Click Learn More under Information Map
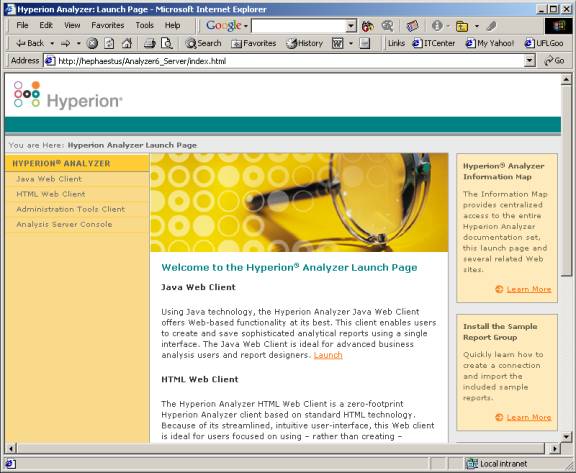Image resolution: width=576 pixels, height=473 pixels. point(529,289)
